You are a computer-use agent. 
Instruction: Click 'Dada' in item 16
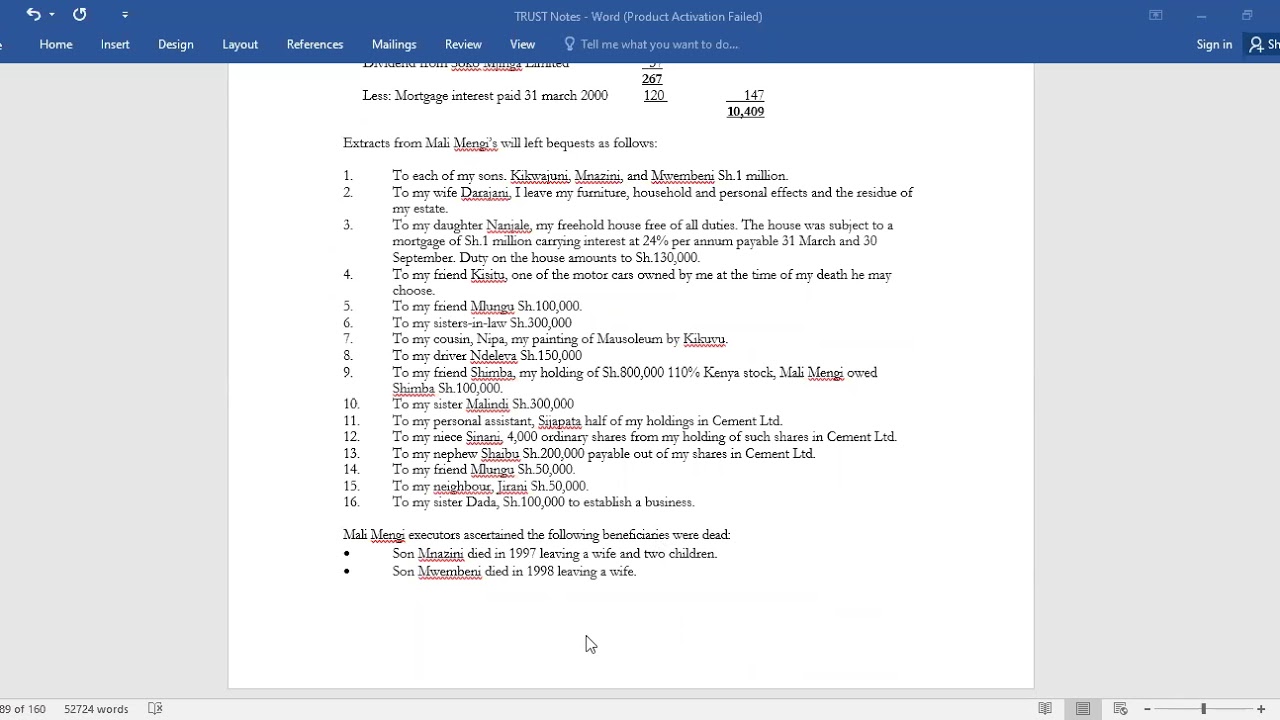[481, 503]
